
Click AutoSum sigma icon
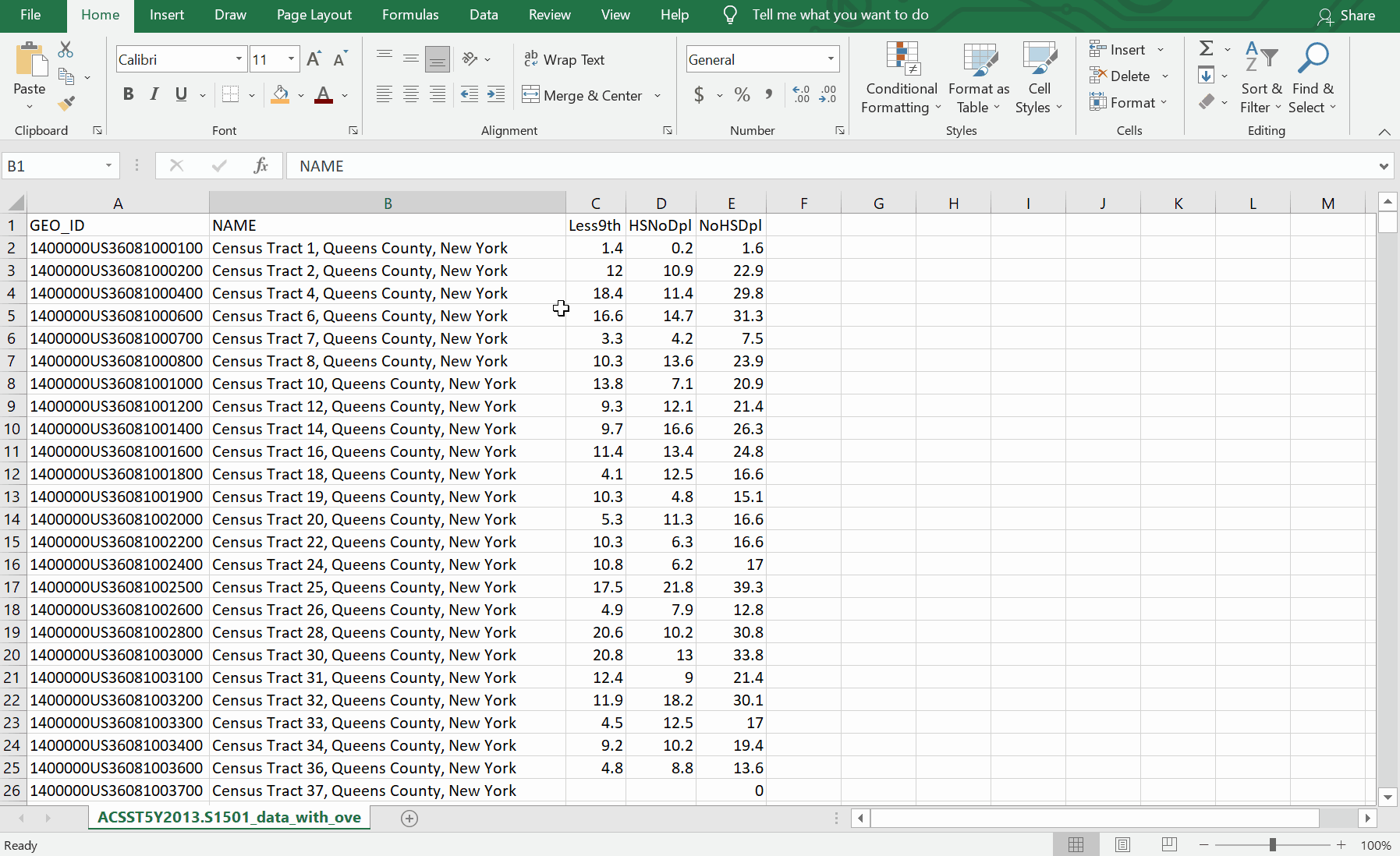[1206, 48]
